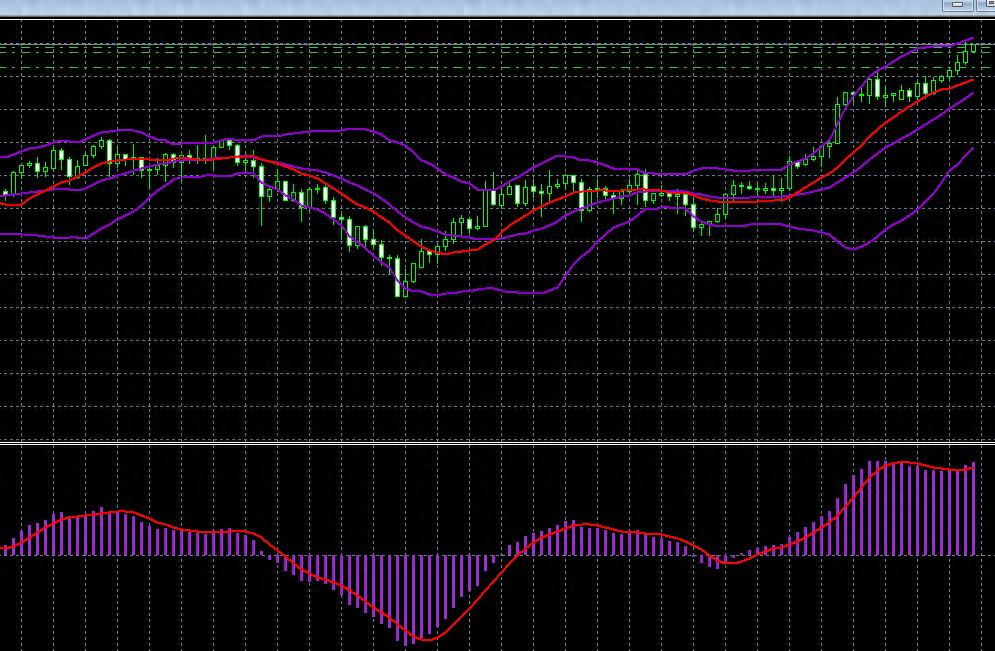Click the lowest candlestick at price bottom

pyautogui.click(x=403, y=288)
